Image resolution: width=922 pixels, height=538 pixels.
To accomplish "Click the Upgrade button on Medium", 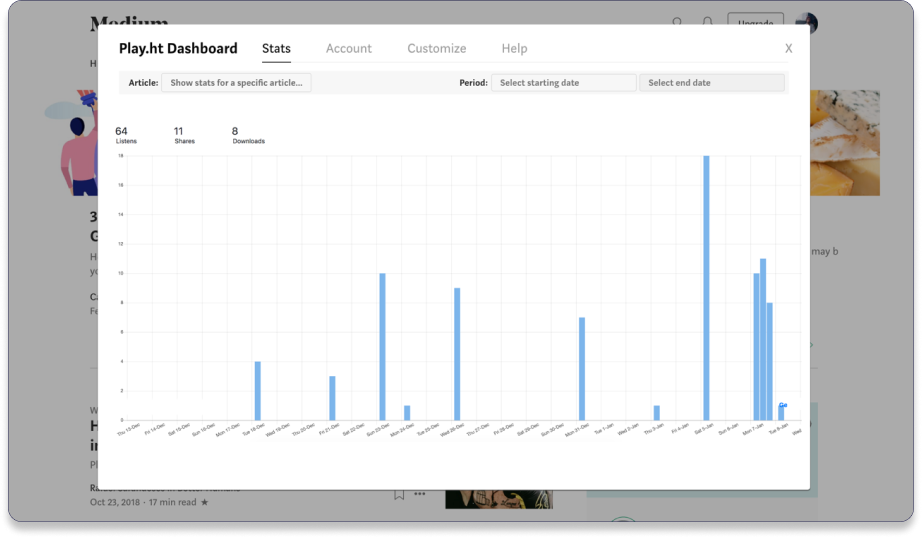I will coord(755,19).
